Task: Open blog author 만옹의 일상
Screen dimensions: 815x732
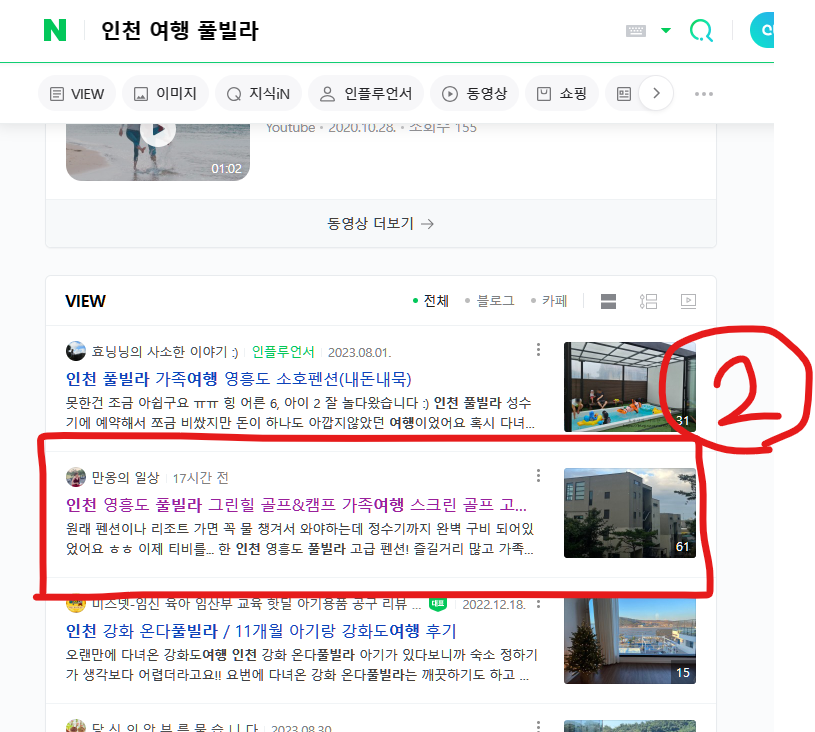Action: click(125, 478)
